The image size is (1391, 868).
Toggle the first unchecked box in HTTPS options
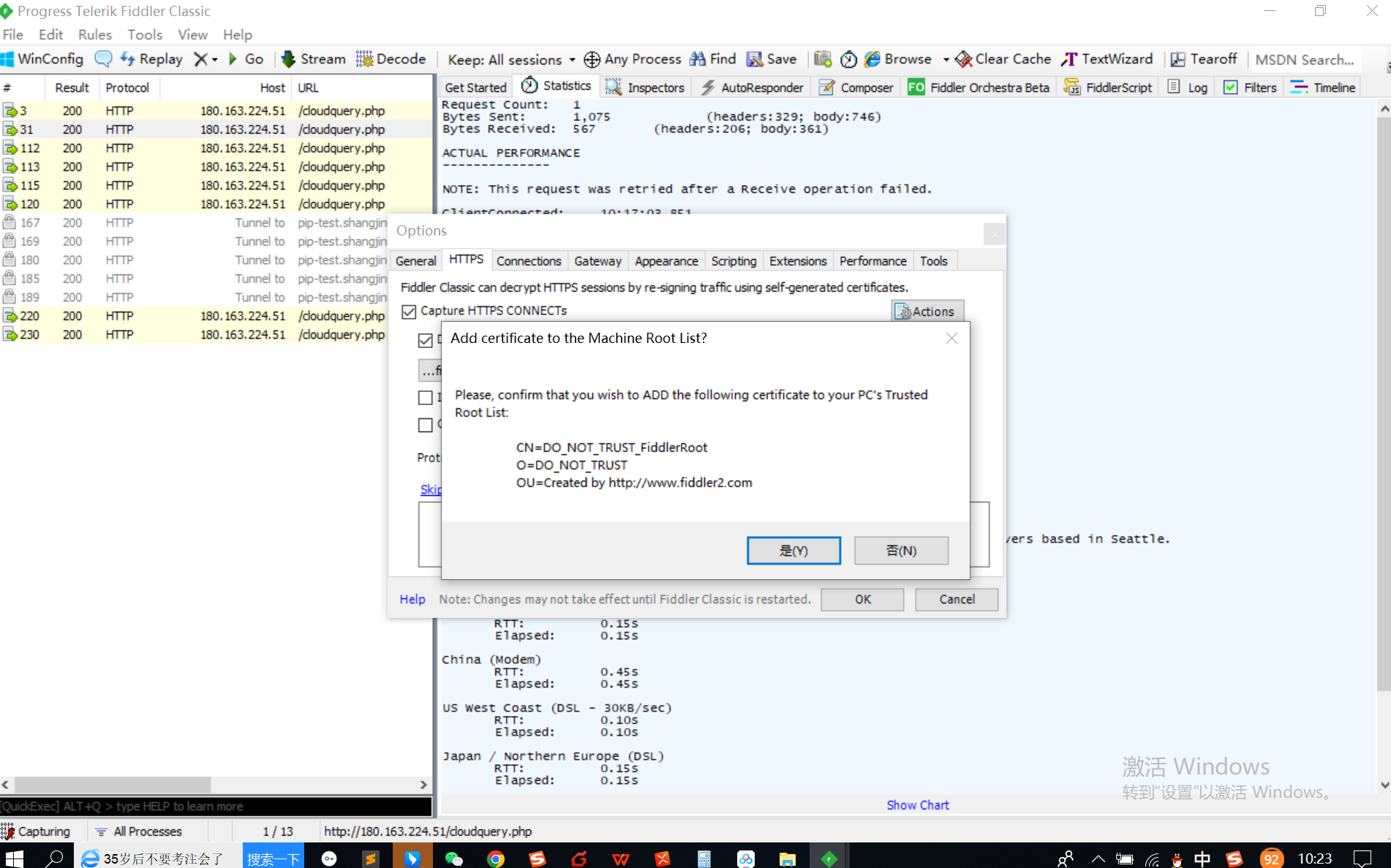(425, 397)
